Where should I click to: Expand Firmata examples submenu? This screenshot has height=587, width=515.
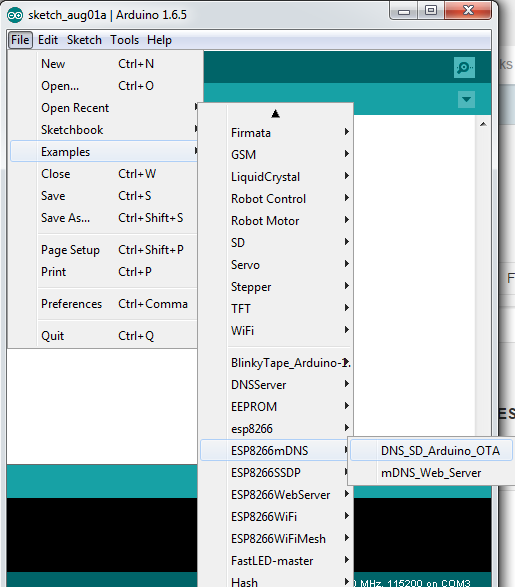[276, 133]
